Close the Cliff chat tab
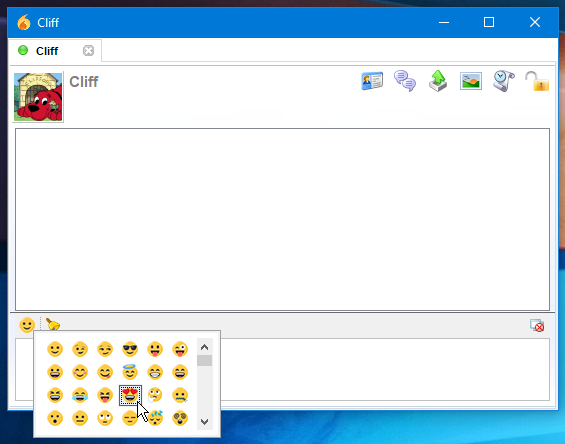Viewport: 565px width, 444px height. click(88, 50)
